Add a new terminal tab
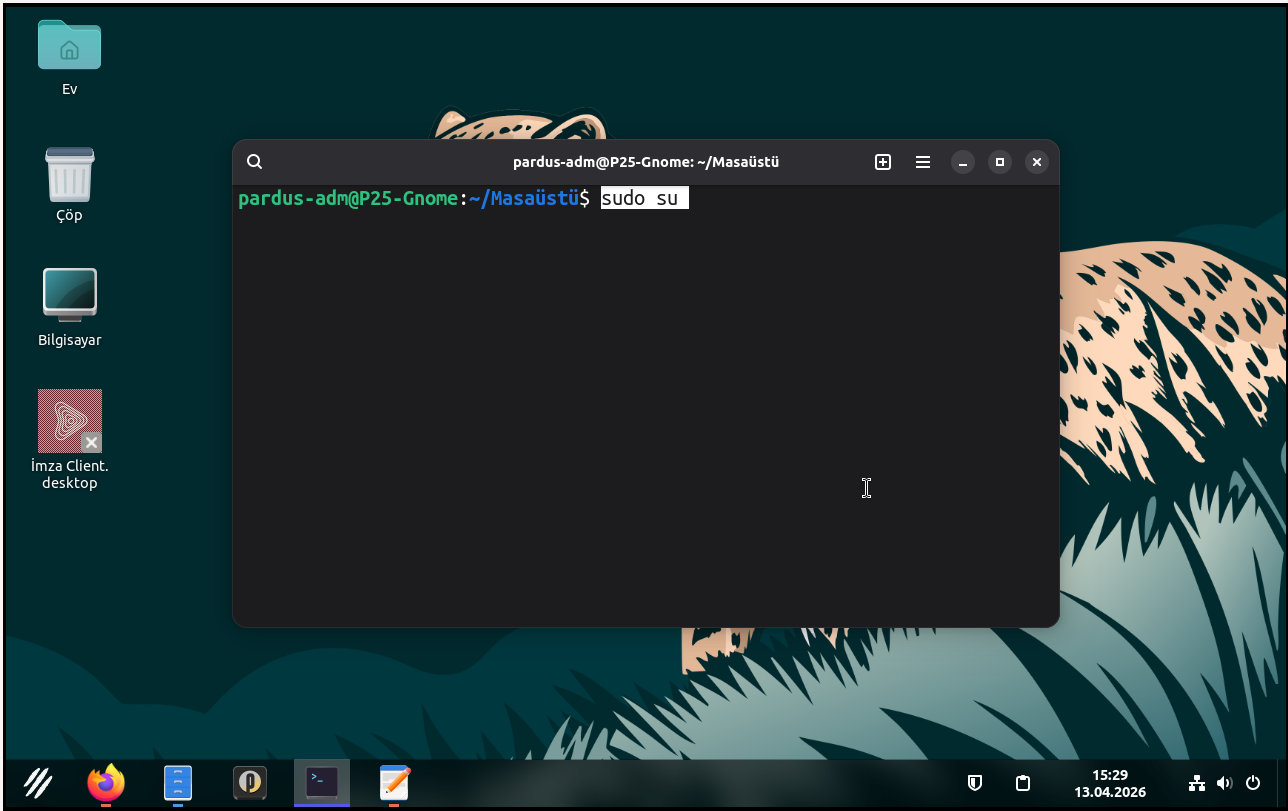Image resolution: width=1288 pixels, height=811 pixels. [x=883, y=162]
